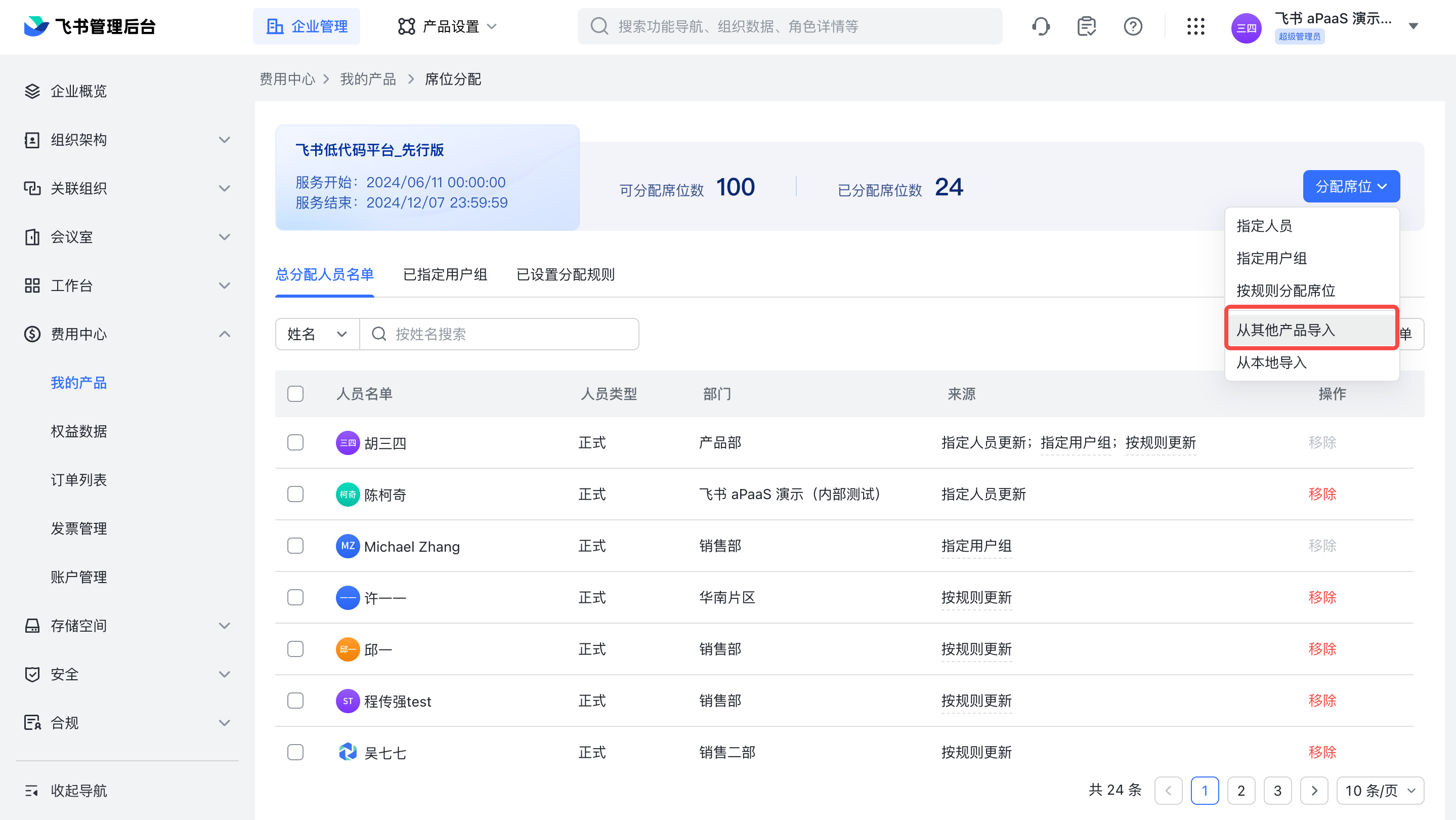Check the box for 许一一
This screenshot has height=820, width=1456.
tap(295, 598)
